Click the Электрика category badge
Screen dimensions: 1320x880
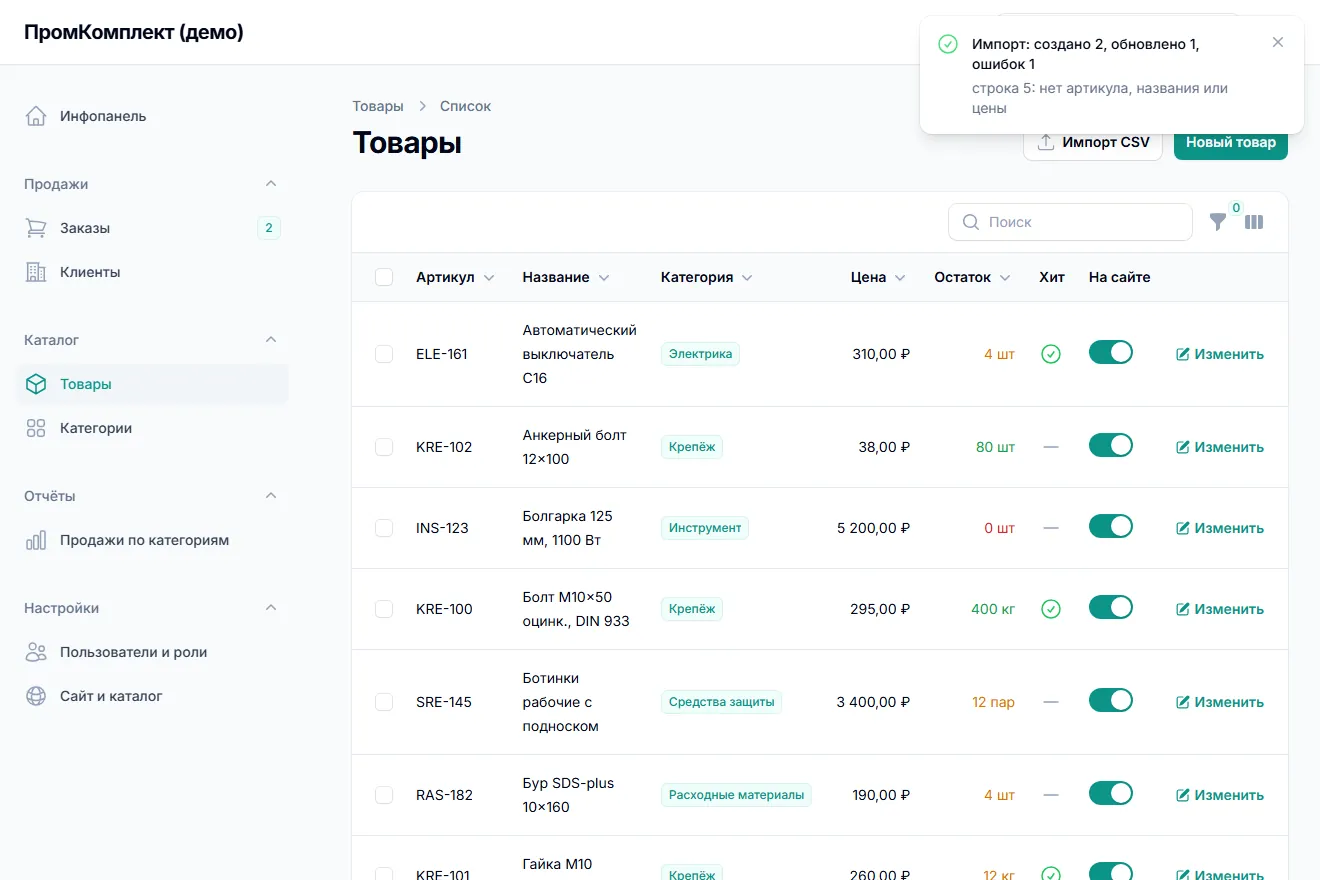700,354
